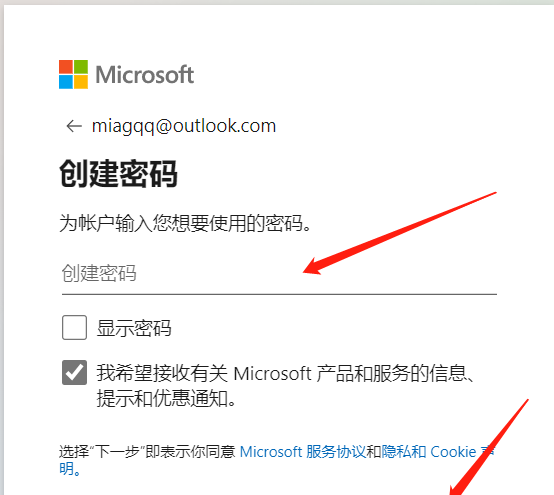
Task: Uncheck the Microsoft 产品和服务 notifications checkbox
Action: [74, 372]
